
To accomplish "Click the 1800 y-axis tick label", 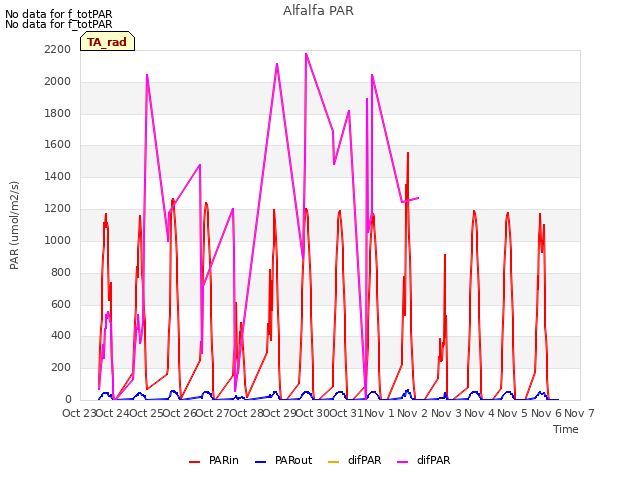I will pos(58,113).
